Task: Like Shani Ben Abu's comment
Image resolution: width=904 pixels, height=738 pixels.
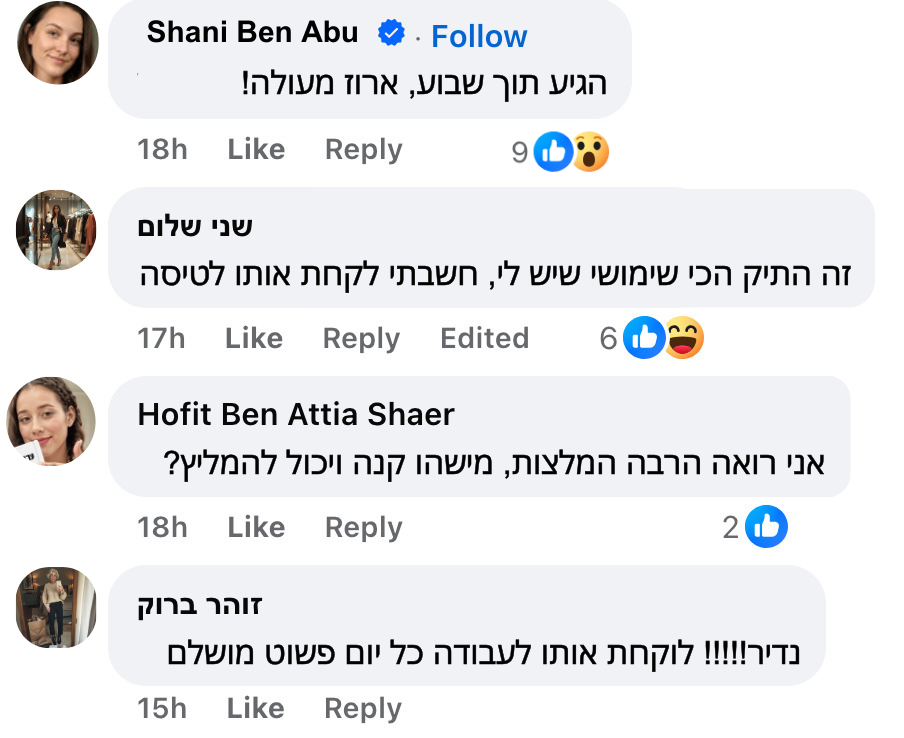Action: pos(255,149)
